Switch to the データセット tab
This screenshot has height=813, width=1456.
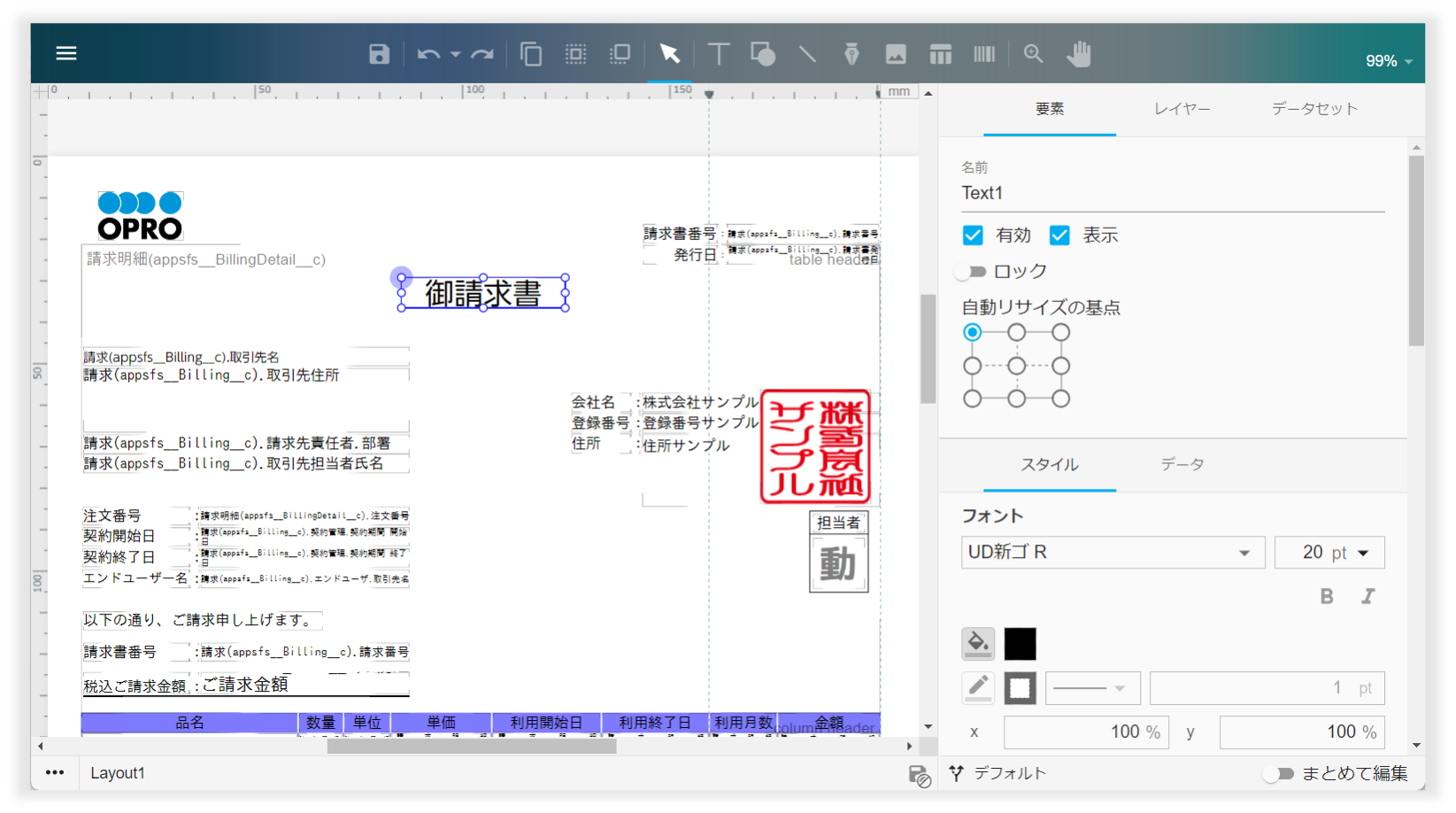(x=1314, y=109)
